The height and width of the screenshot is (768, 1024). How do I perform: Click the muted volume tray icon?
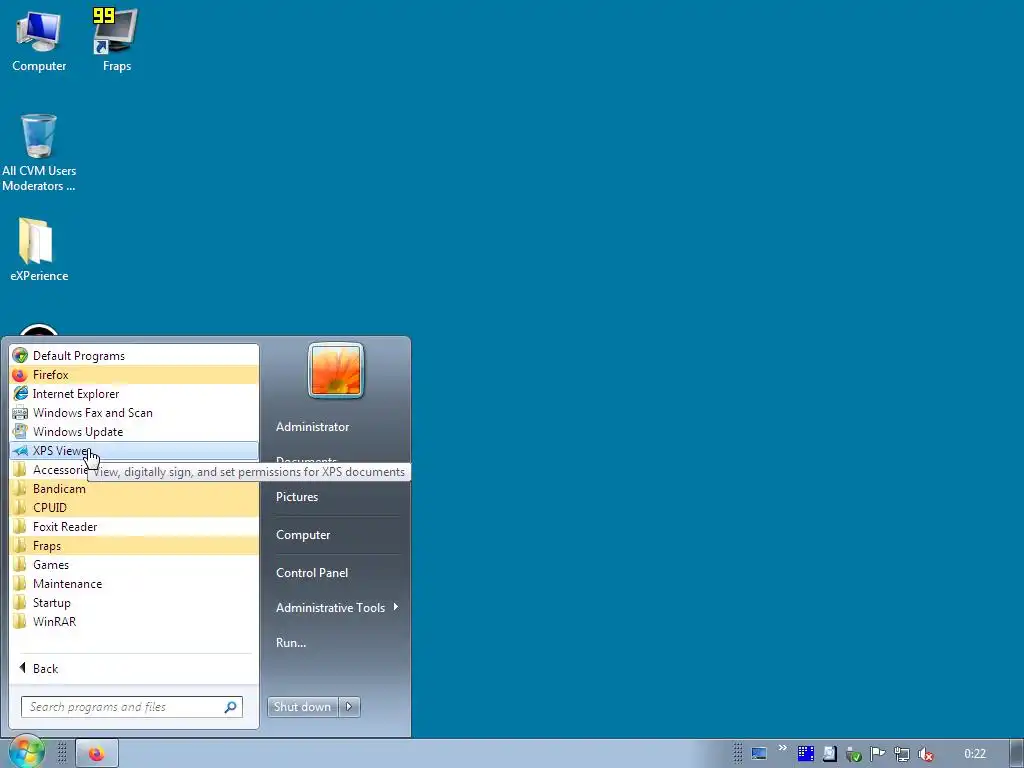point(925,755)
